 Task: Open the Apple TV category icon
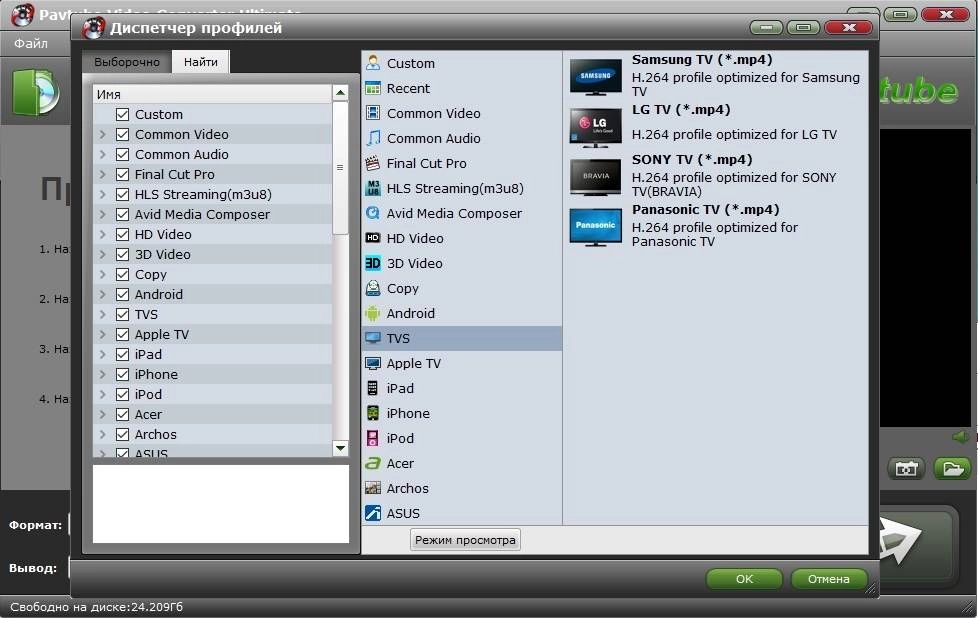(373, 363)
